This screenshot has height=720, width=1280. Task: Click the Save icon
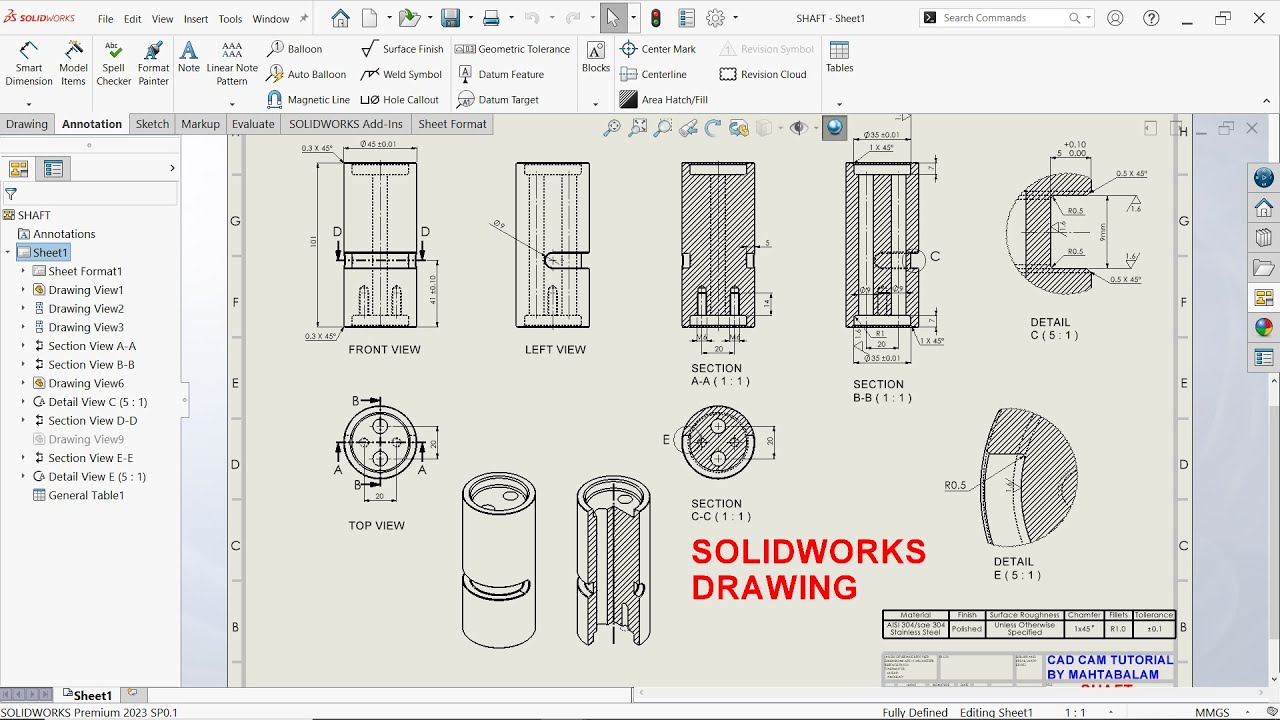point(450,18)
